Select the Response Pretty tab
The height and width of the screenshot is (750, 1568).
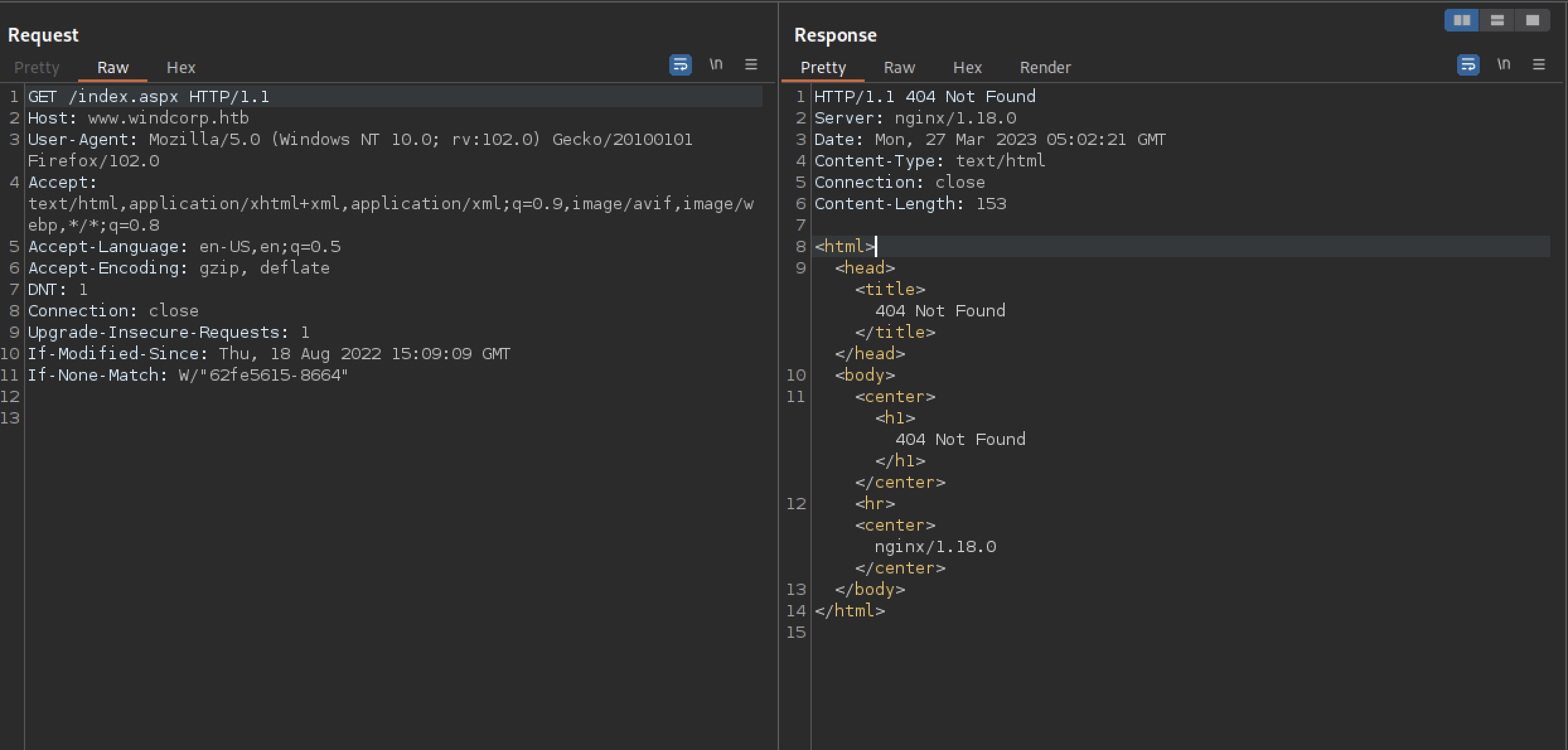(x=823, y=67)
